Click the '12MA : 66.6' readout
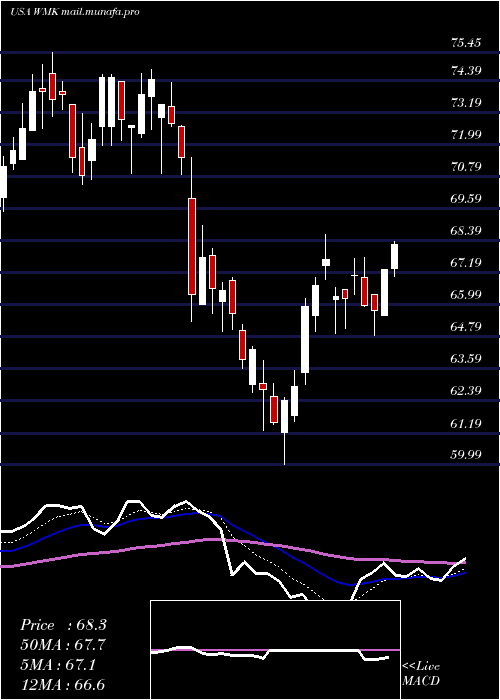The height and width of the screenshot is (700, 500). click(63, 684)
